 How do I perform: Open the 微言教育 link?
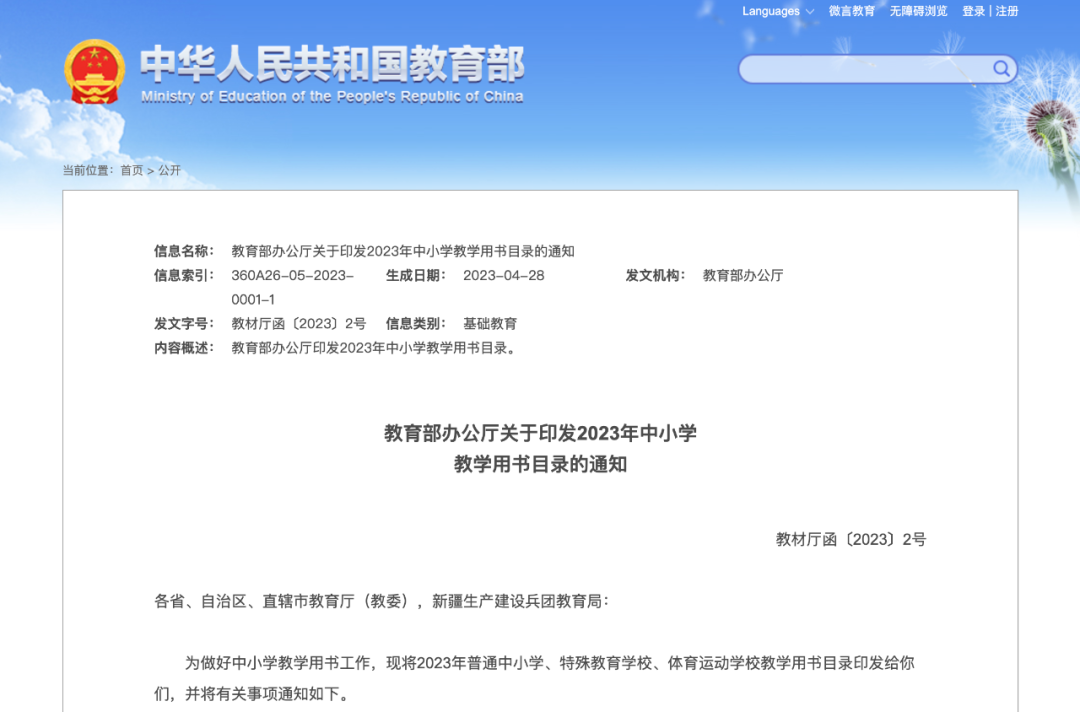(x=851, y=11)
